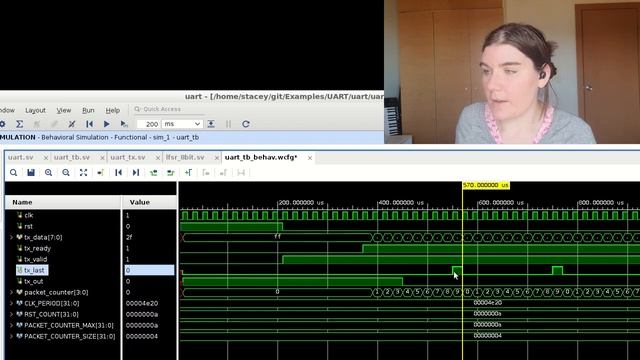Viewport: 640px width, 360px height.
Task: Switch to the uart_tx.sv tab
Action: (x=128, y=157)
